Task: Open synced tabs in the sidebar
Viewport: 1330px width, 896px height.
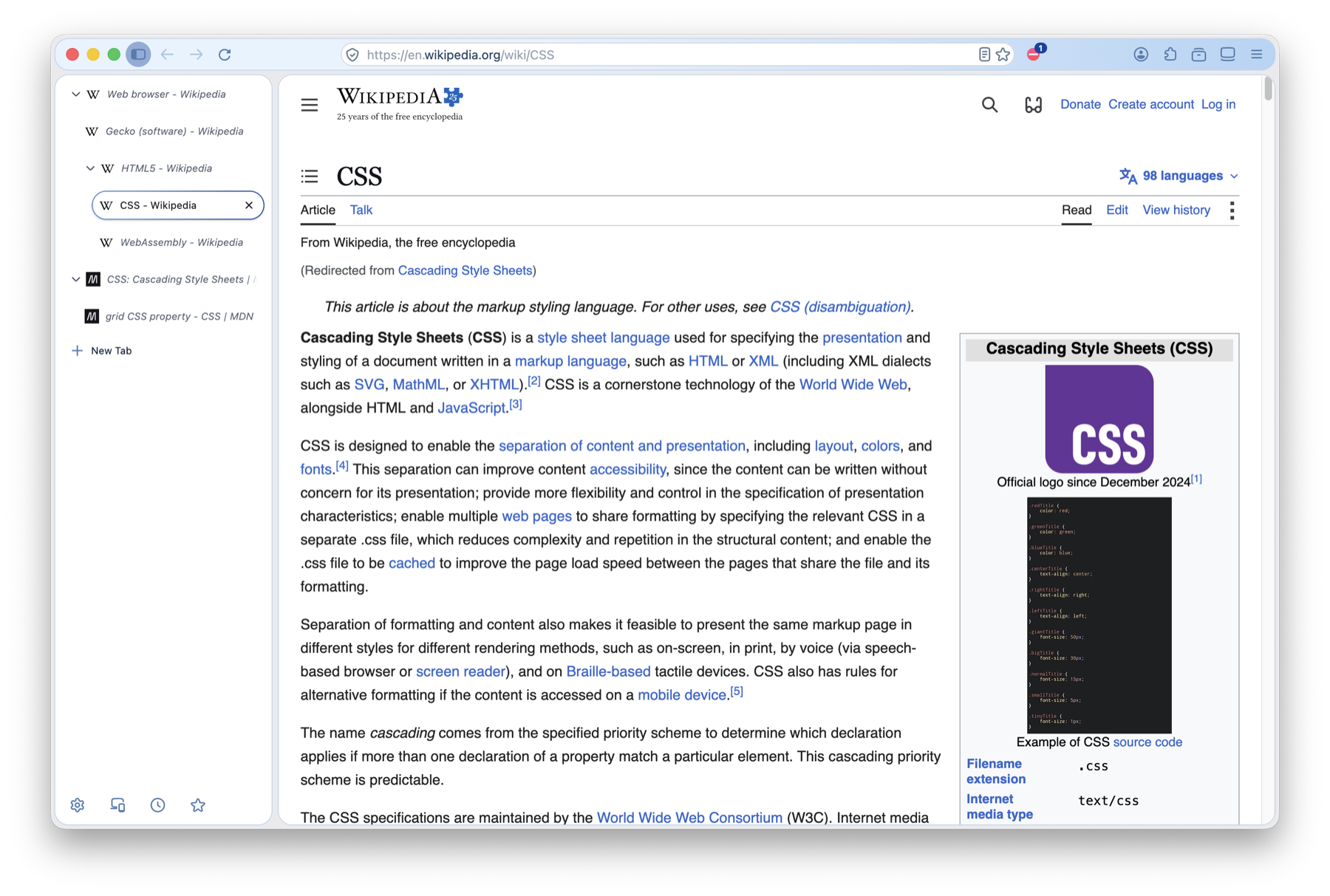Action: pyautogui.click(x=117, y=805)
